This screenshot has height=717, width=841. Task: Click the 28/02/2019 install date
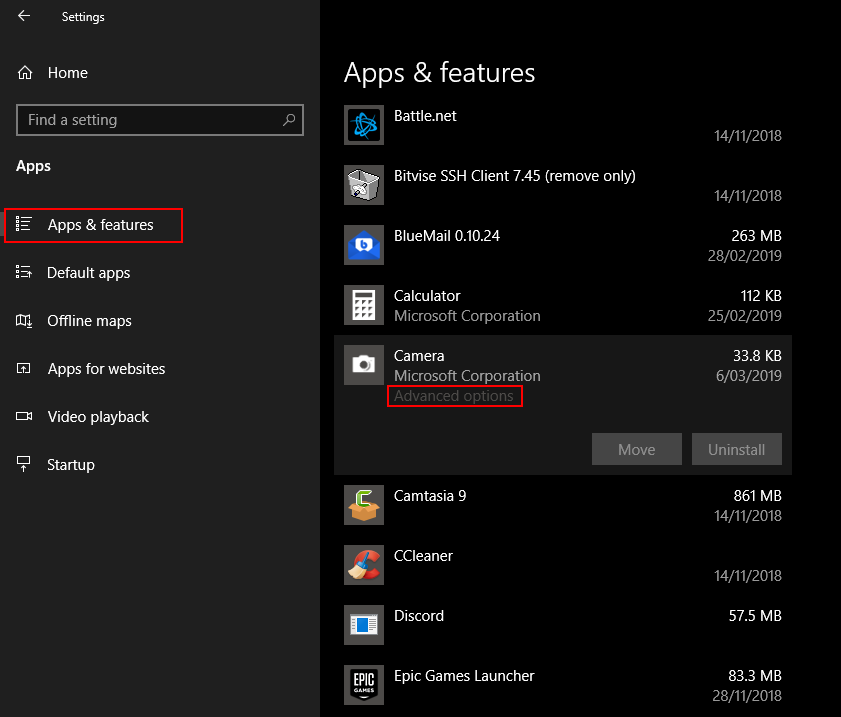(744, 256)
